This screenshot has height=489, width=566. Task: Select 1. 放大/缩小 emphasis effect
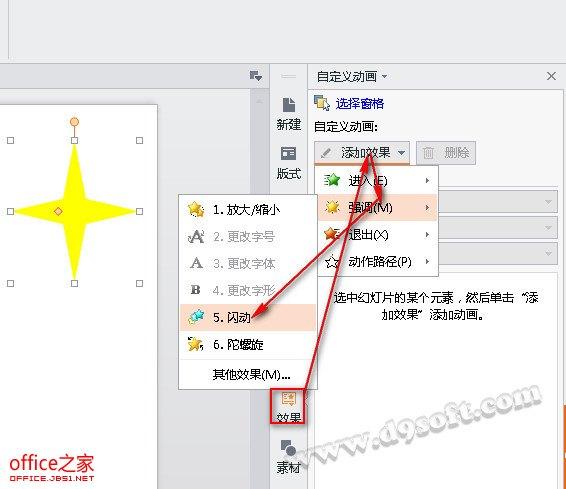click(248, 209)
